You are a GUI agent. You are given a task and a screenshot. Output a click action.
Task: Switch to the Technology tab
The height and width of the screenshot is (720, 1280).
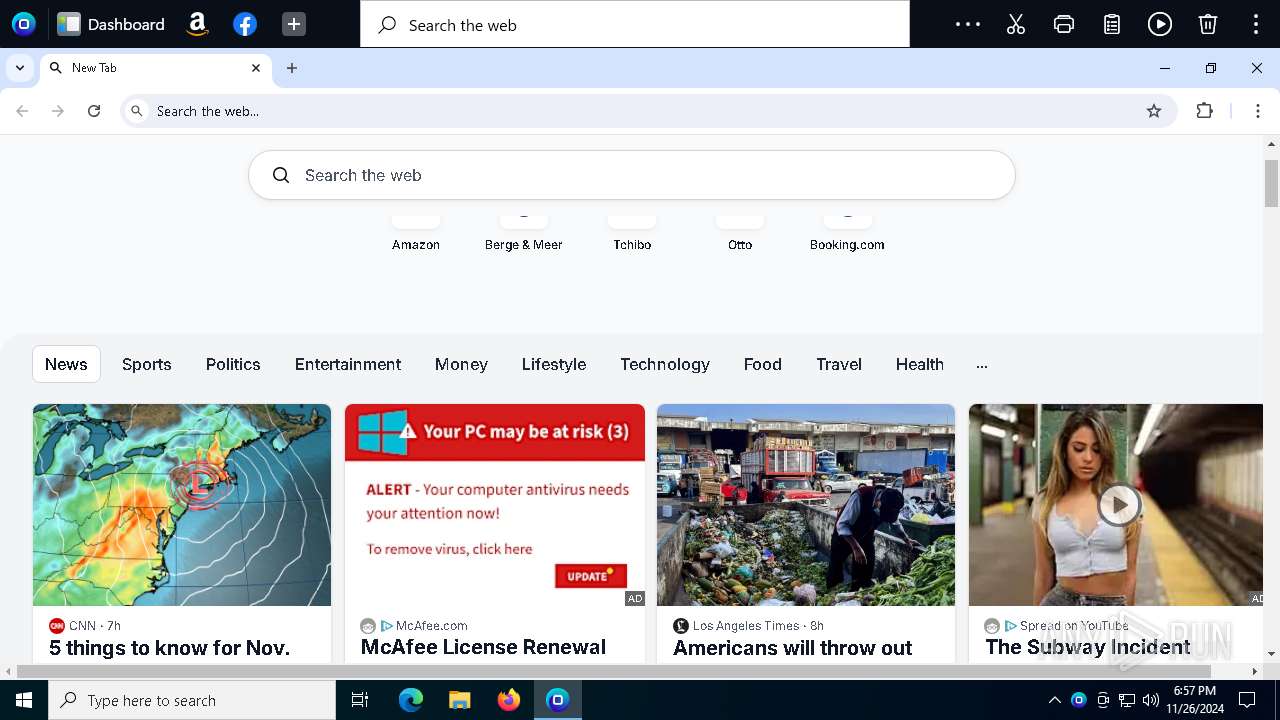(x=665, y=364)
